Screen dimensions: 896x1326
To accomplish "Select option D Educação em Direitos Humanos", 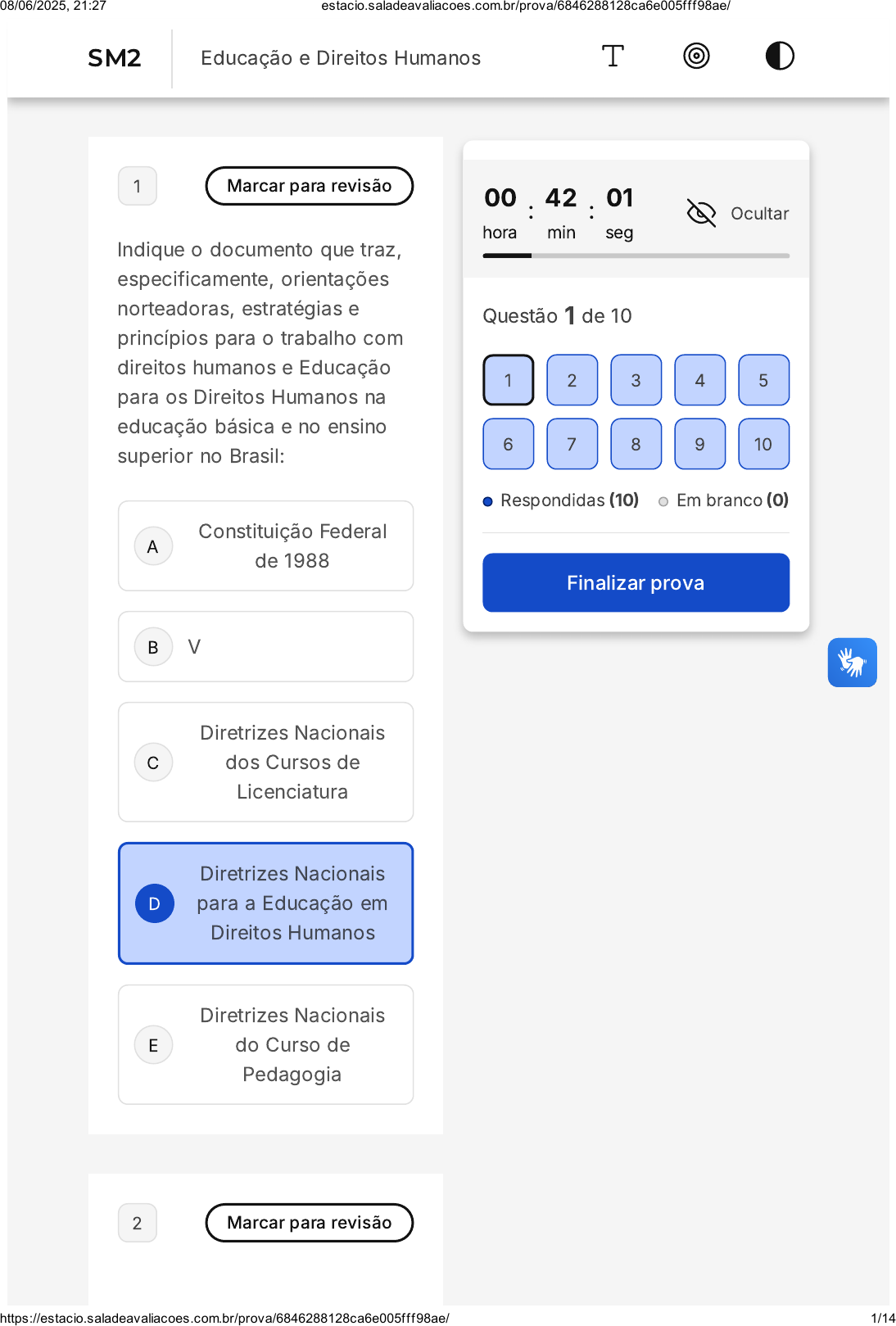I will [x=265, y=903].
